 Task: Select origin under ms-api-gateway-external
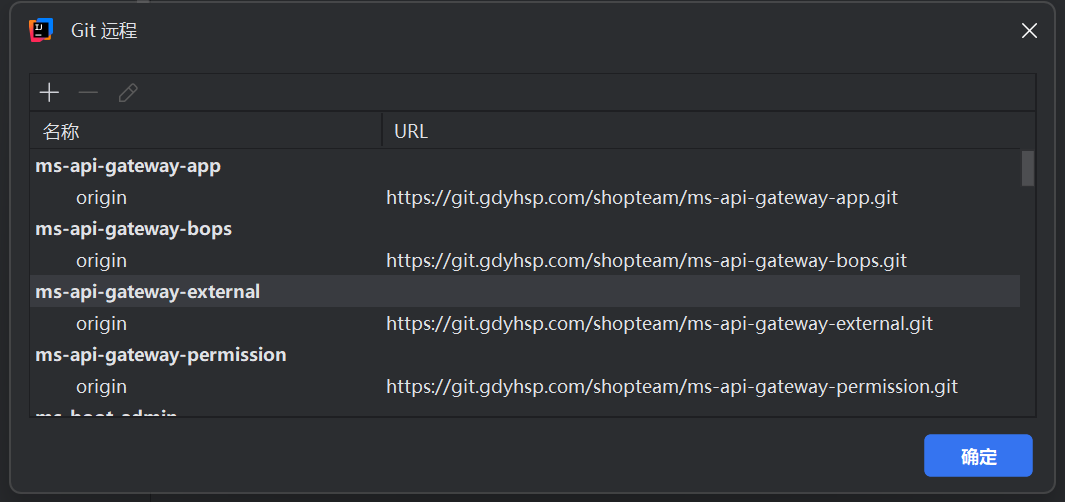(x=101, y=324)
